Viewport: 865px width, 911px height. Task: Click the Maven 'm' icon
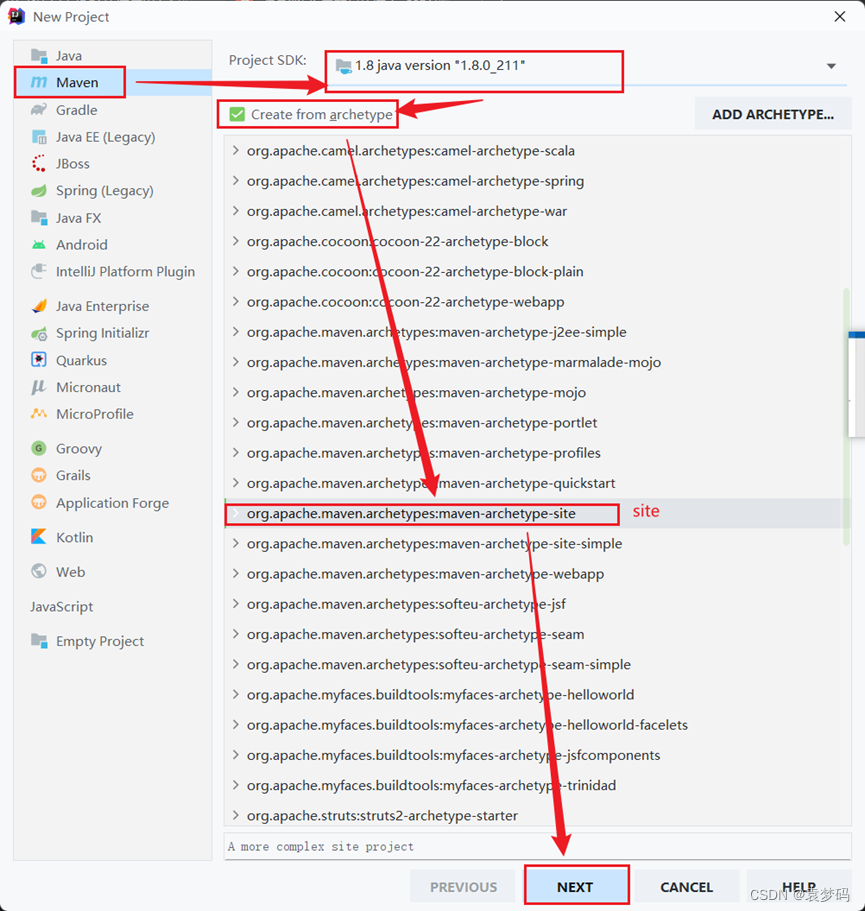click(39, 83)
